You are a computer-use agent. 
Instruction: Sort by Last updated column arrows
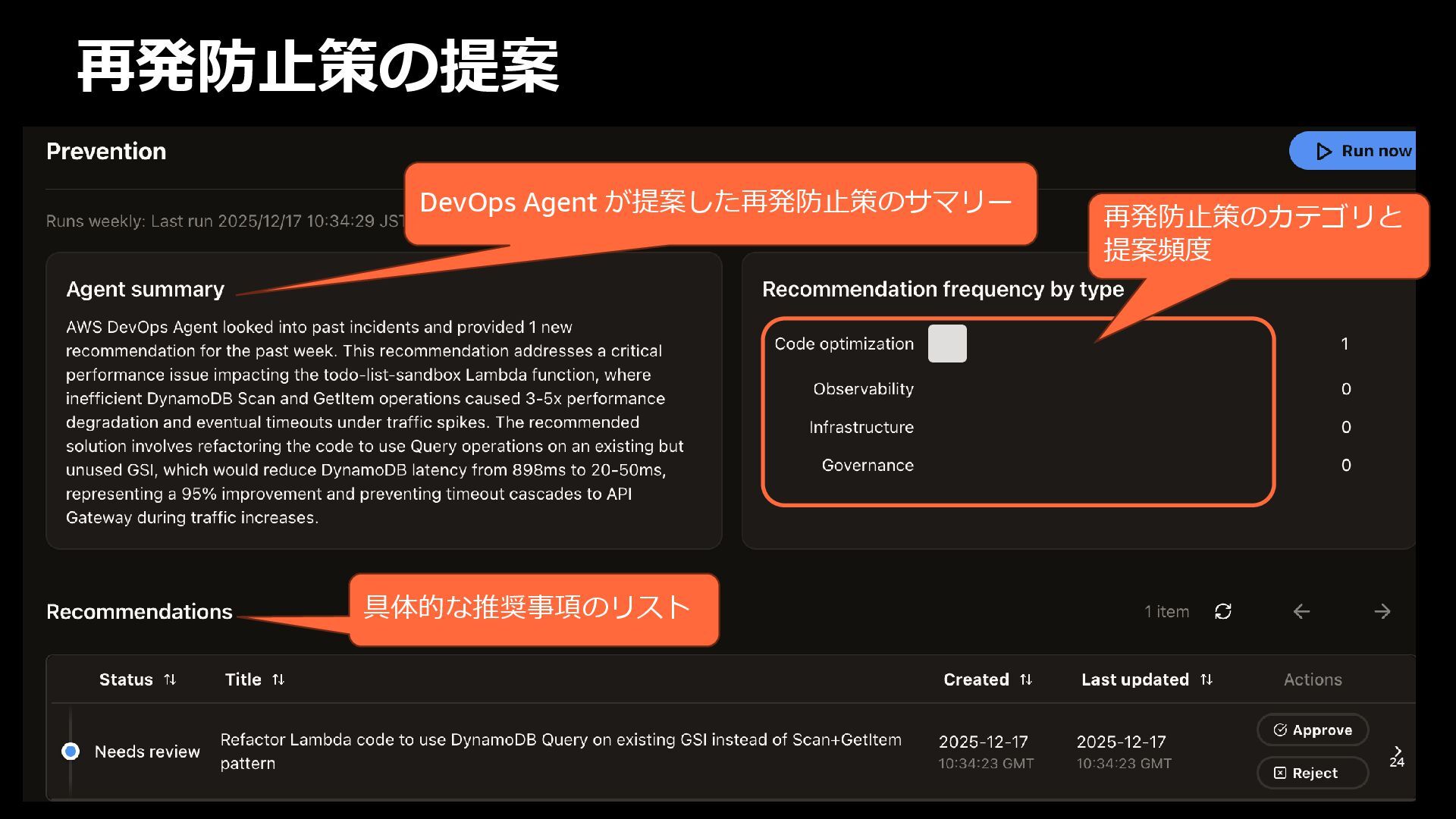[1207, 679]
